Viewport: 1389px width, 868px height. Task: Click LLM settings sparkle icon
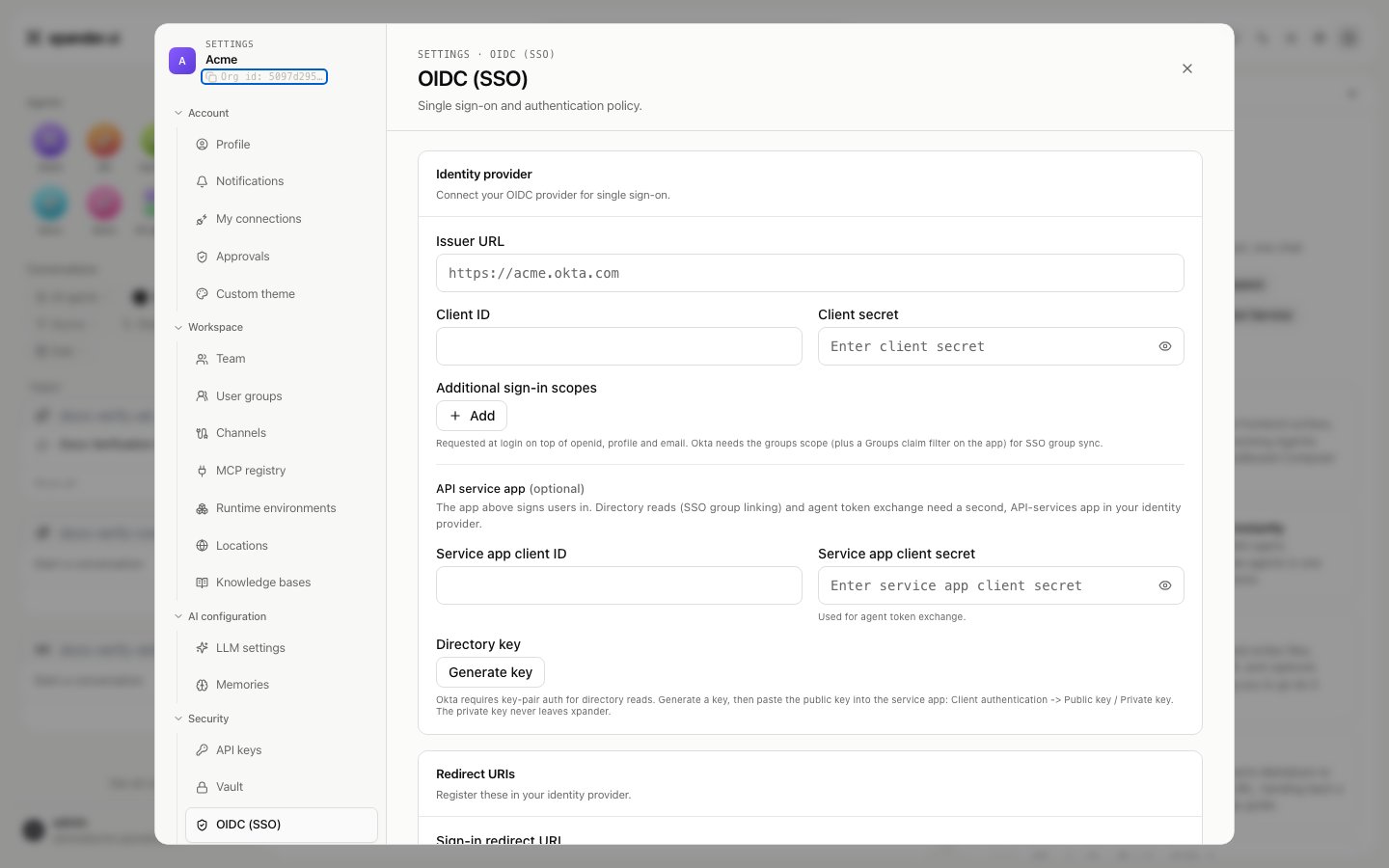[202, 648]
